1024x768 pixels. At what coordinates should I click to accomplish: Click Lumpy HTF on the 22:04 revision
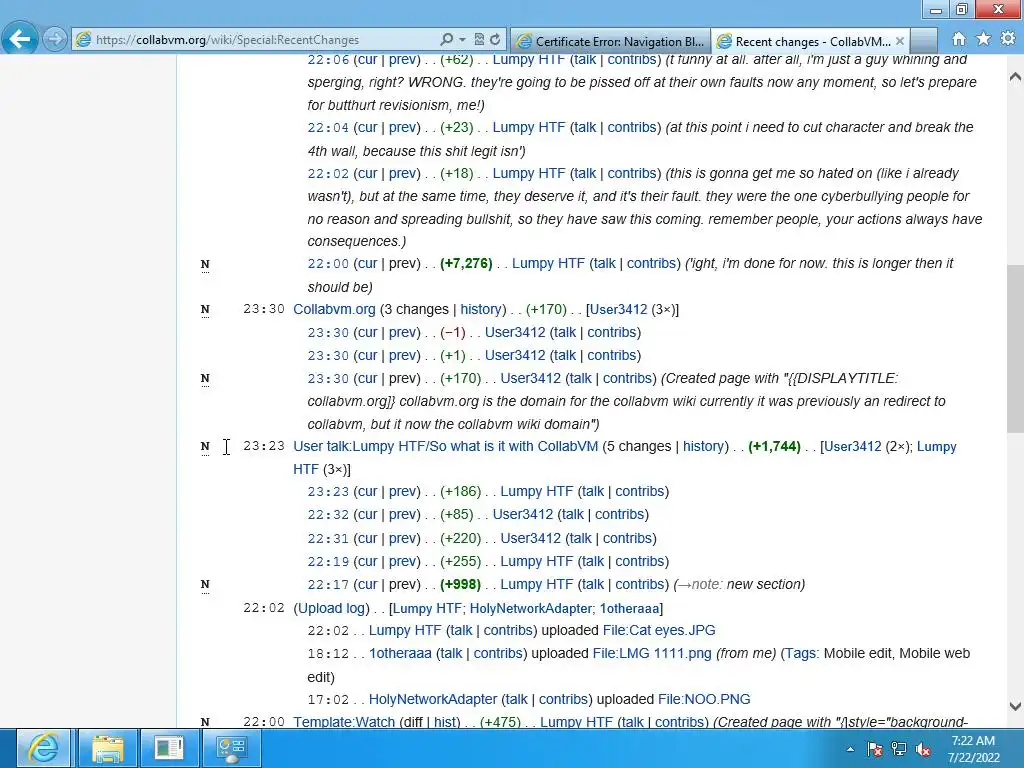[x=529, y=127]
